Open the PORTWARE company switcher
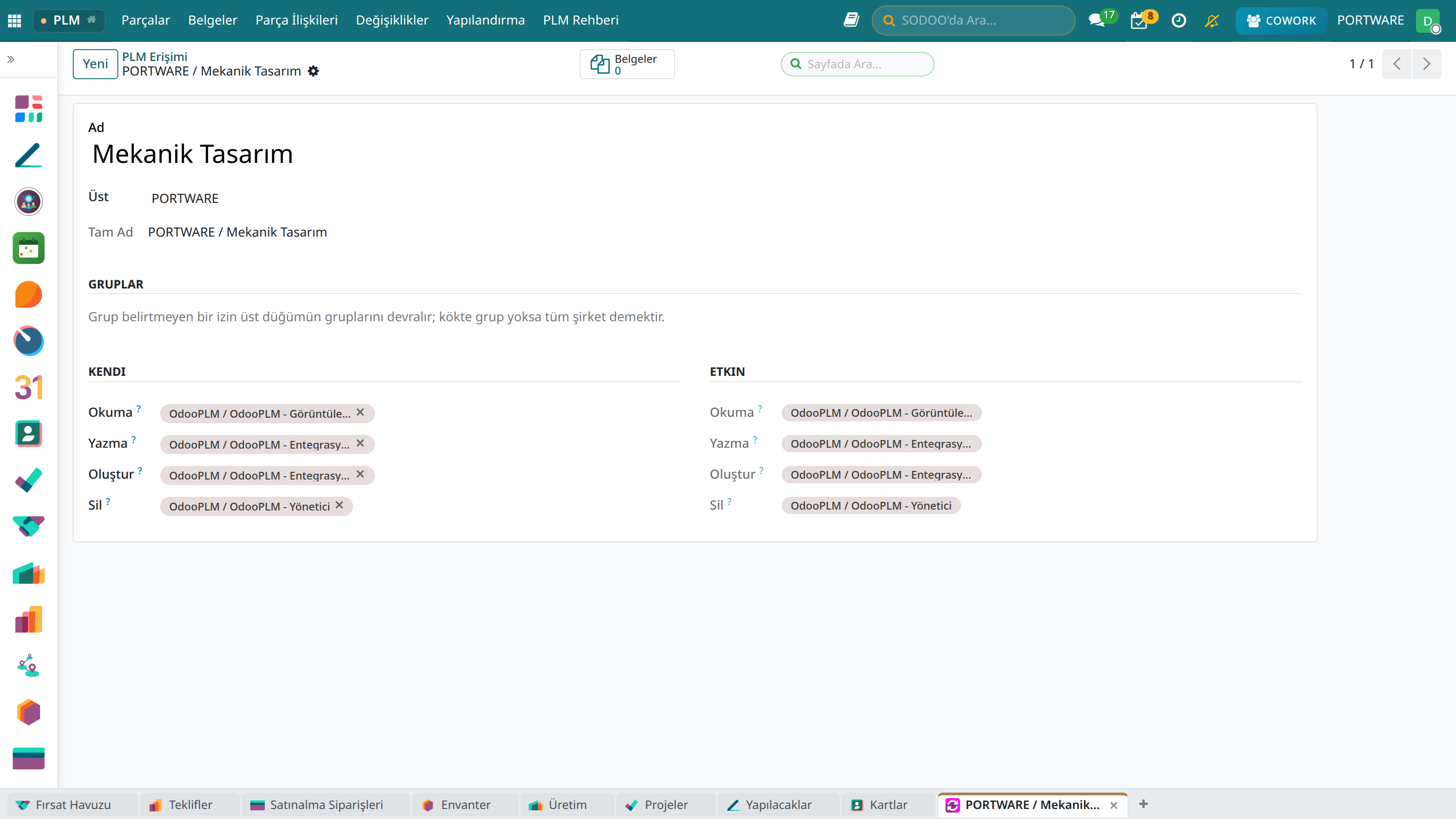This screenshot has height=819, width=1456. pyautogui.click(x=1370, y=20)
